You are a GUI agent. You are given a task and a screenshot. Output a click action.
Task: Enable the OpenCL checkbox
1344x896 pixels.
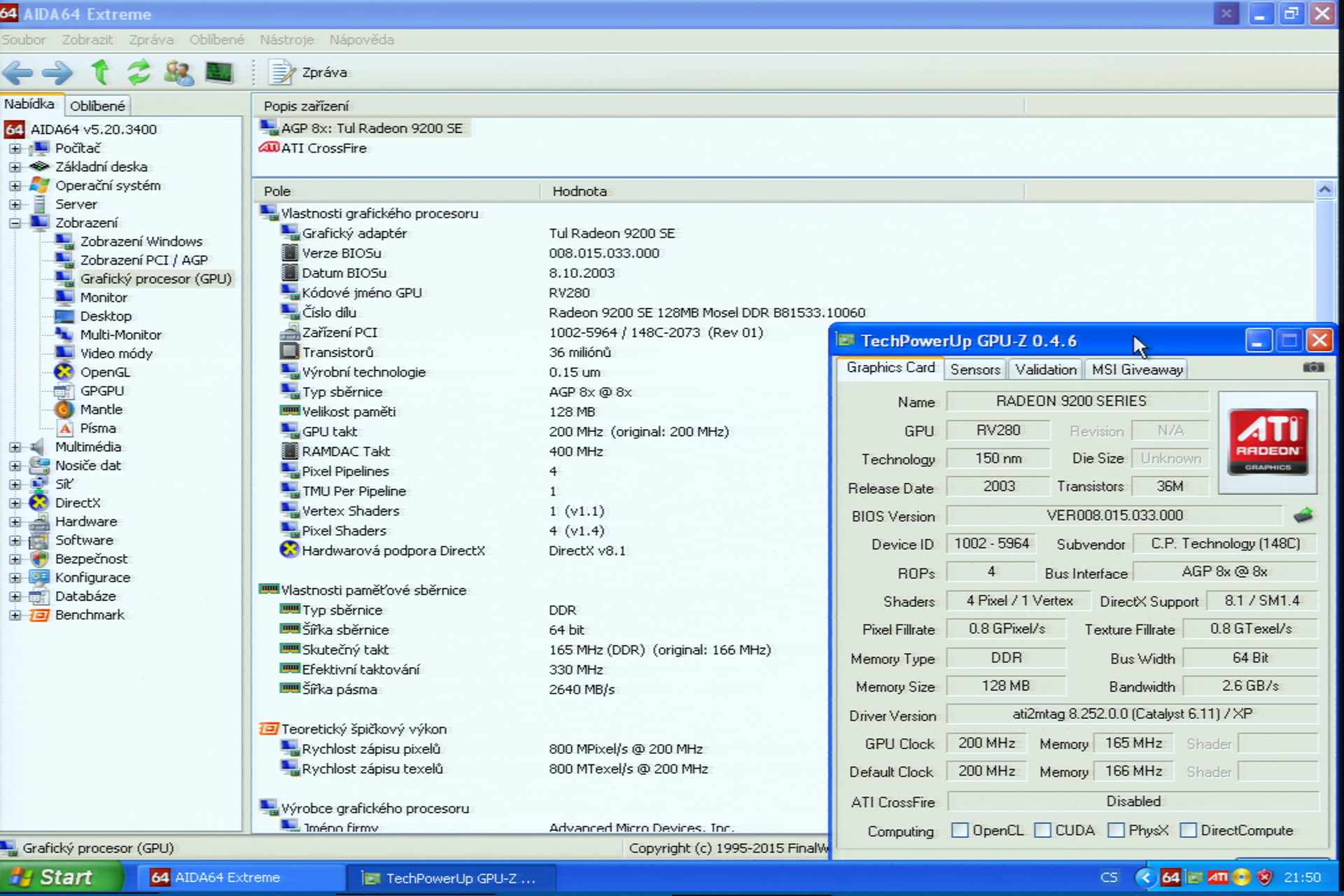point(960,830)
